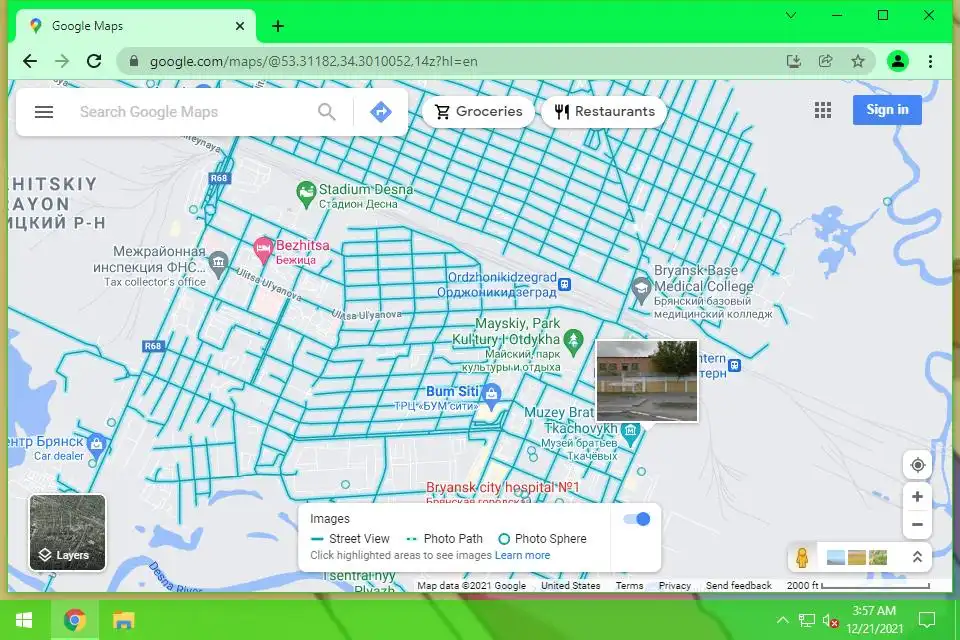Viewport: 960px width, 640px height.
Task: Click the map scale bar 2000 ft
Action: (x=858, y=585)
